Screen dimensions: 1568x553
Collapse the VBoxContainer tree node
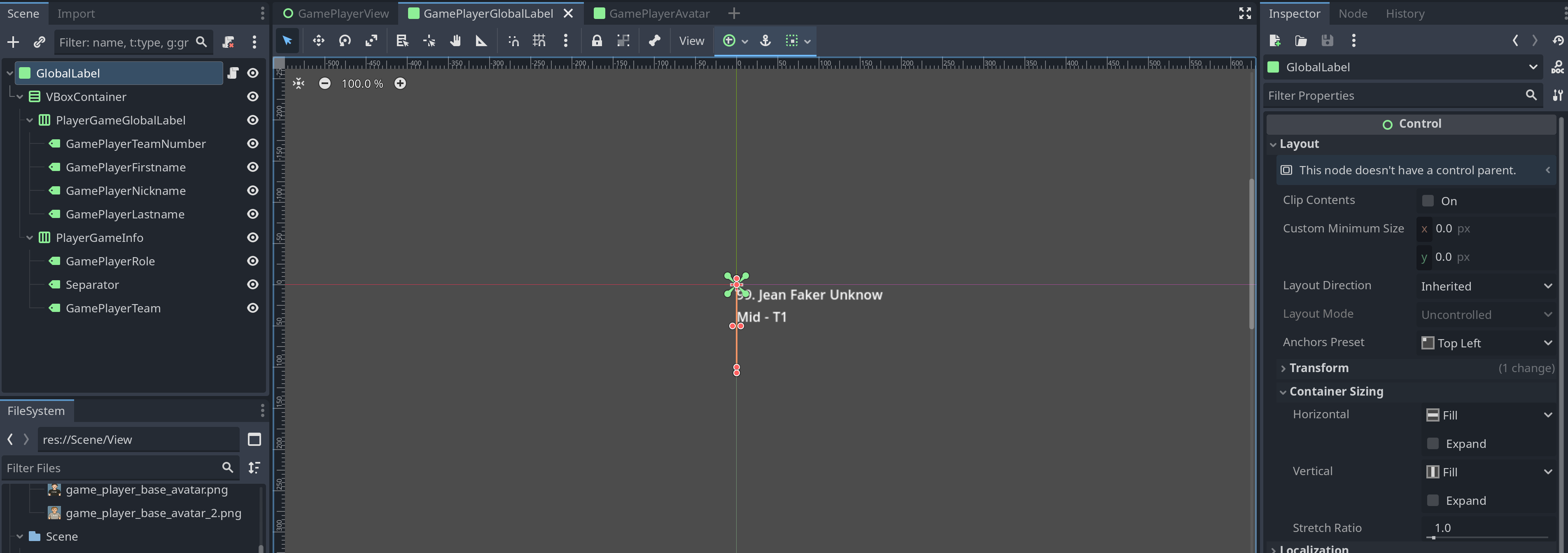pos(20,97)
